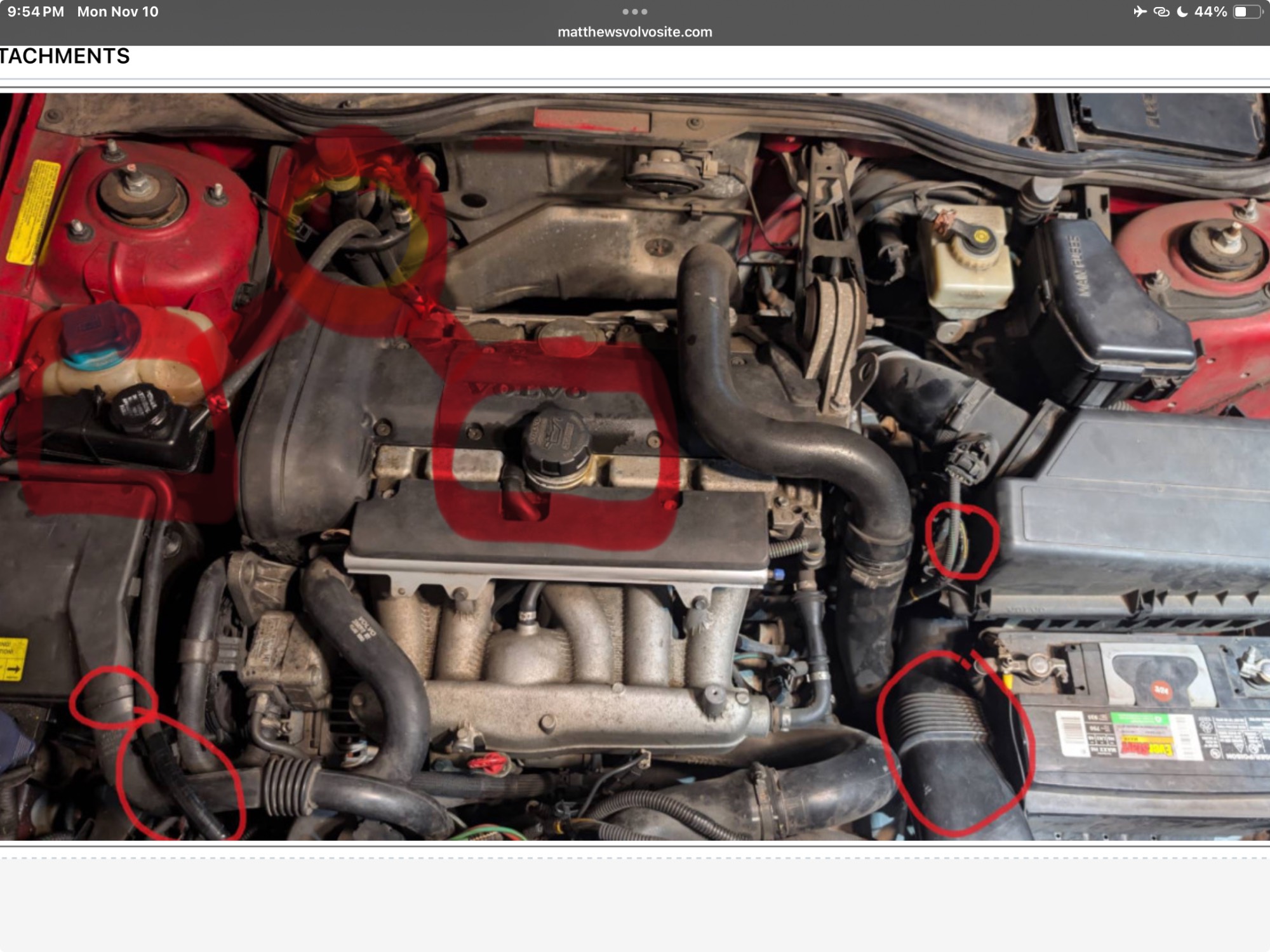
Task: Tap the 9:54 PM clock
Action: click(x=36, y=11)
